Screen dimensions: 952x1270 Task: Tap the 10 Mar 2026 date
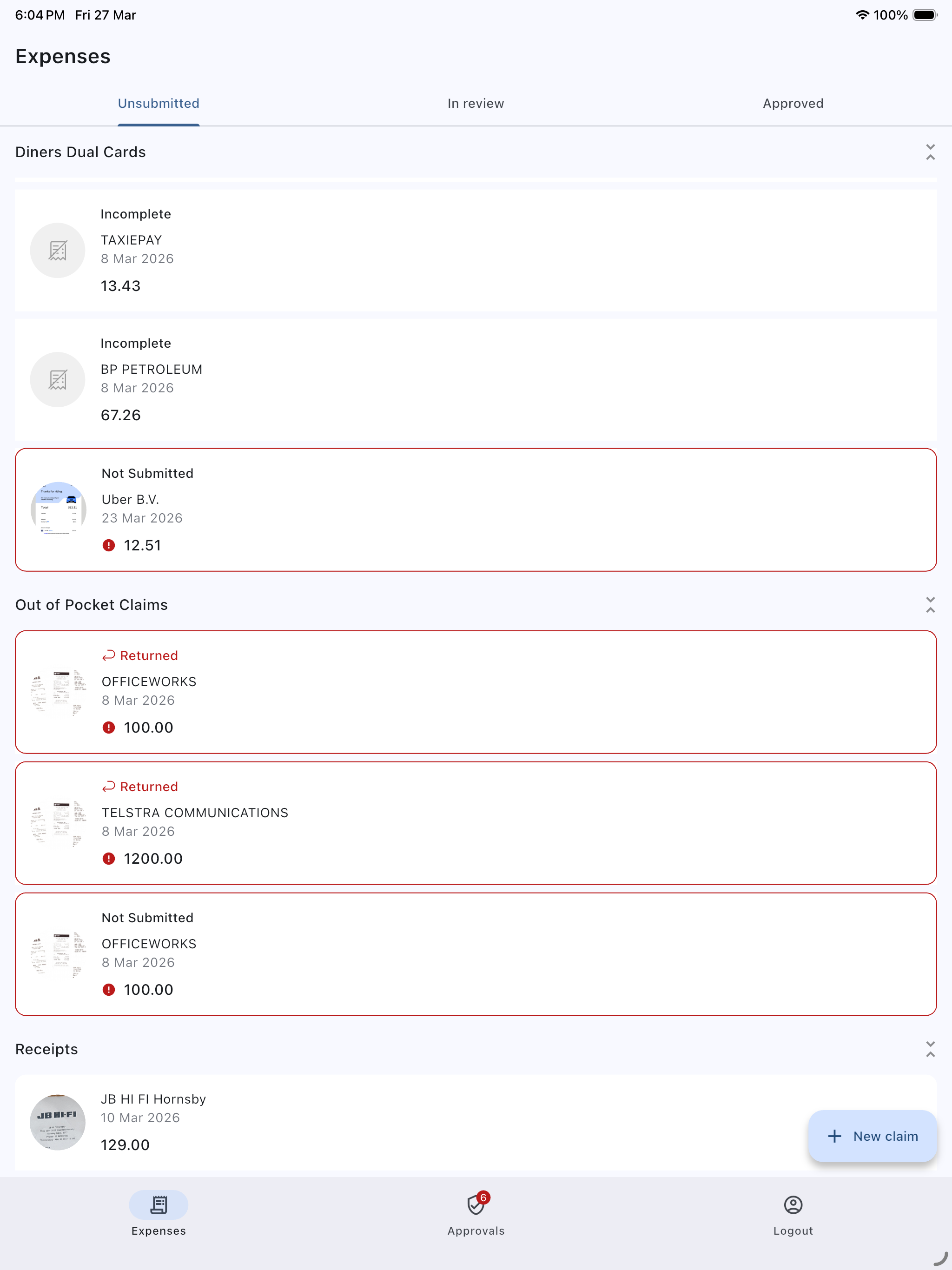(141, 1117)
